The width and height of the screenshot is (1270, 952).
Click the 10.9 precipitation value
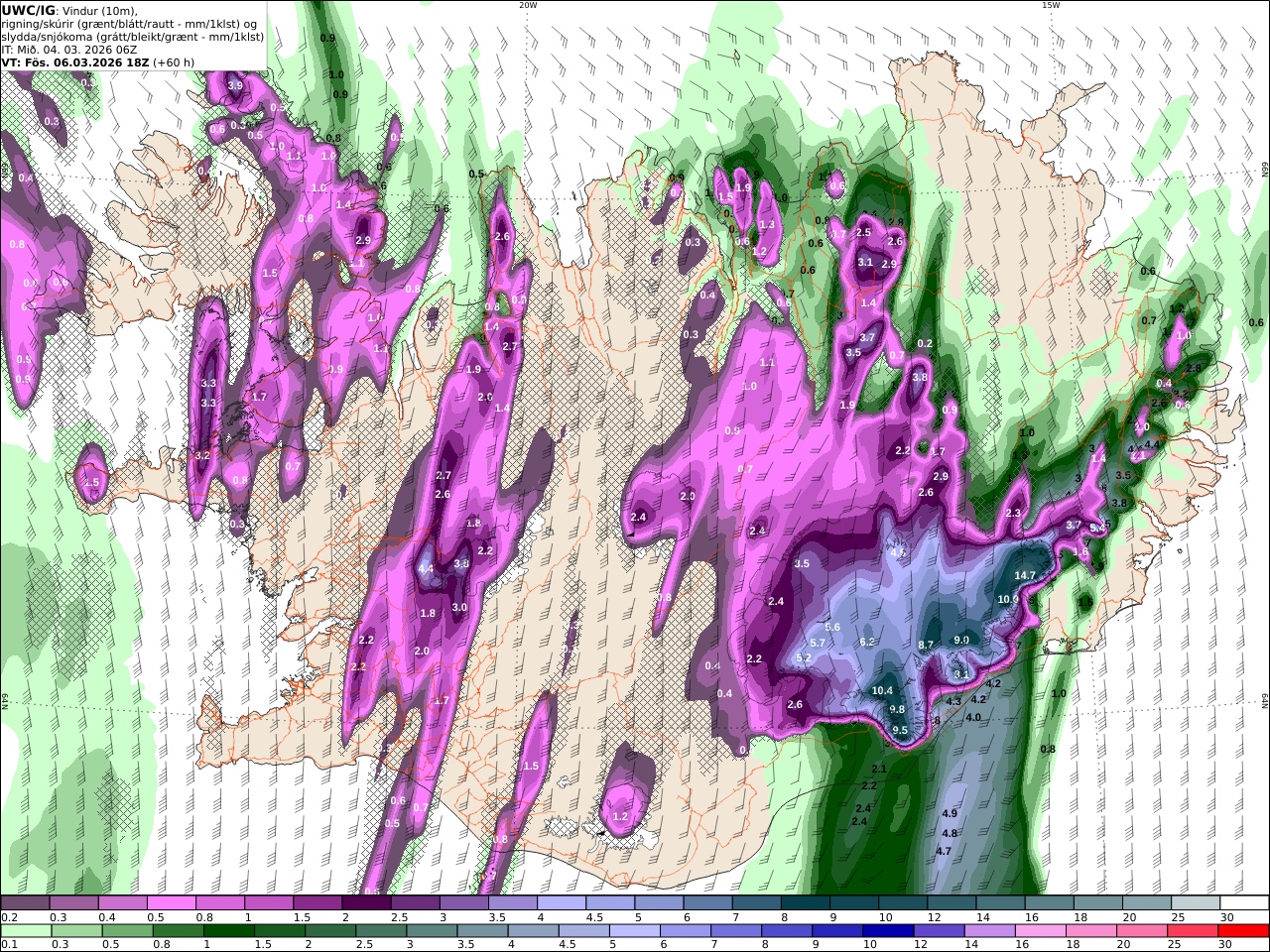click(1008, 599)
